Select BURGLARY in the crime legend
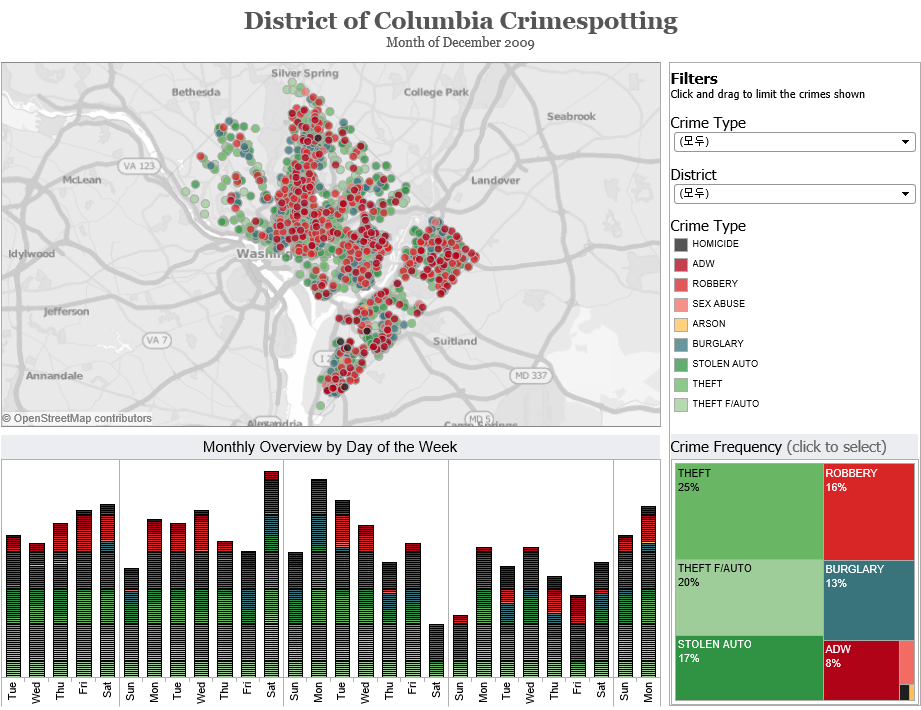The width and height of the screenshot is (921, 710). (x=717, y=344)
